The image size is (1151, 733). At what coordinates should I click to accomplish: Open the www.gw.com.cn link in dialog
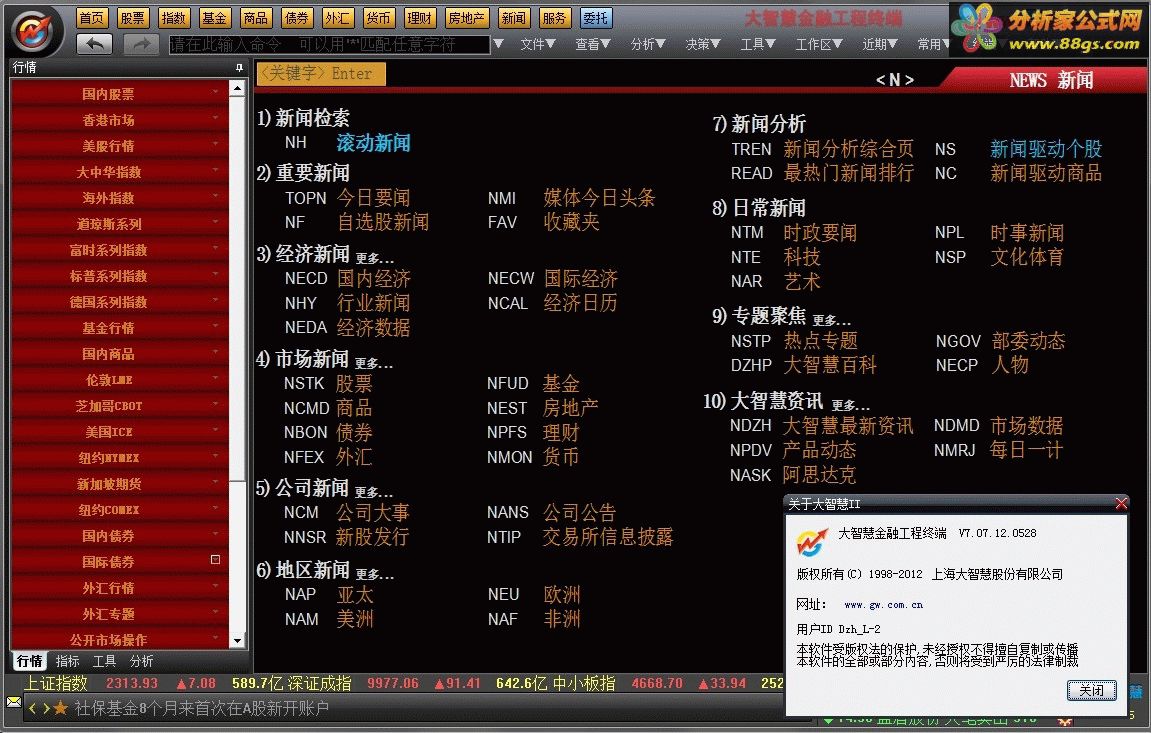pos(883,605)
